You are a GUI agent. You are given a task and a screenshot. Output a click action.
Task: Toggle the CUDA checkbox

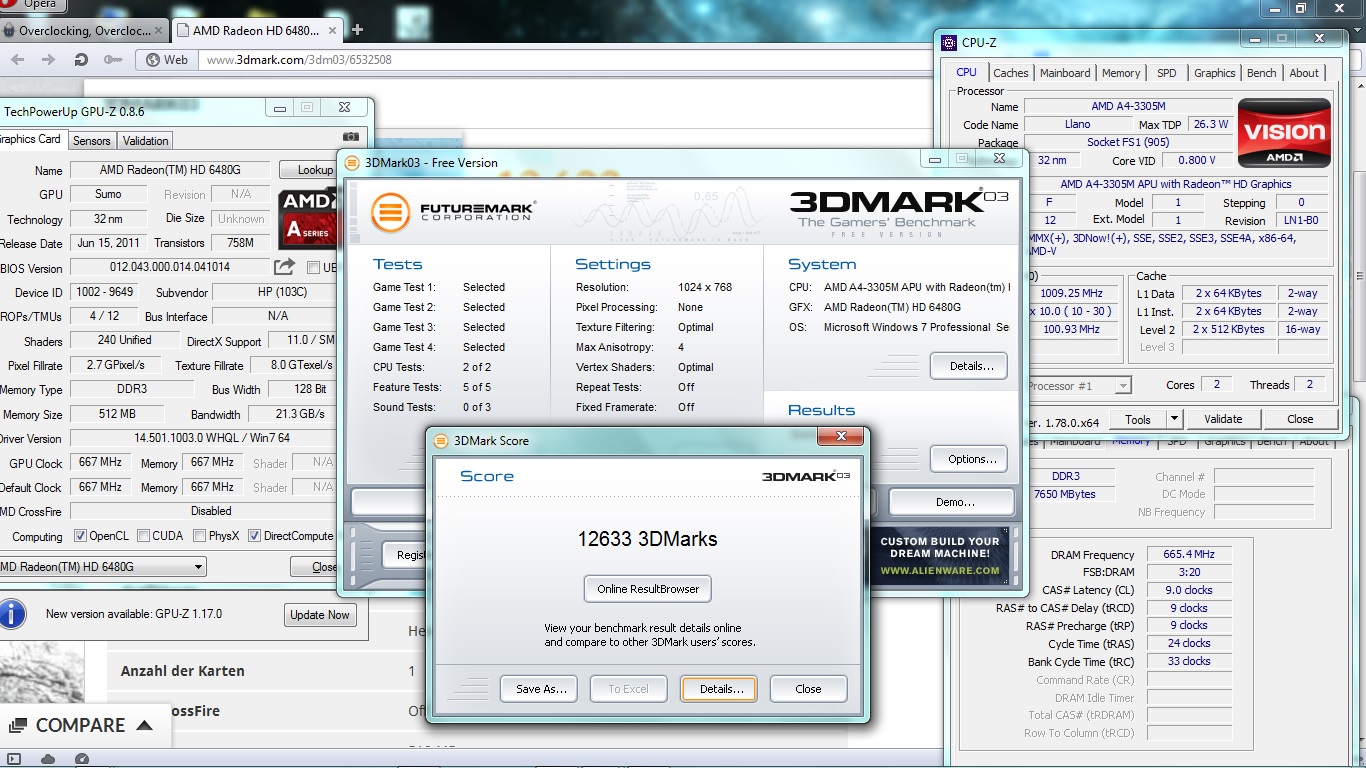tap(144, 536)
